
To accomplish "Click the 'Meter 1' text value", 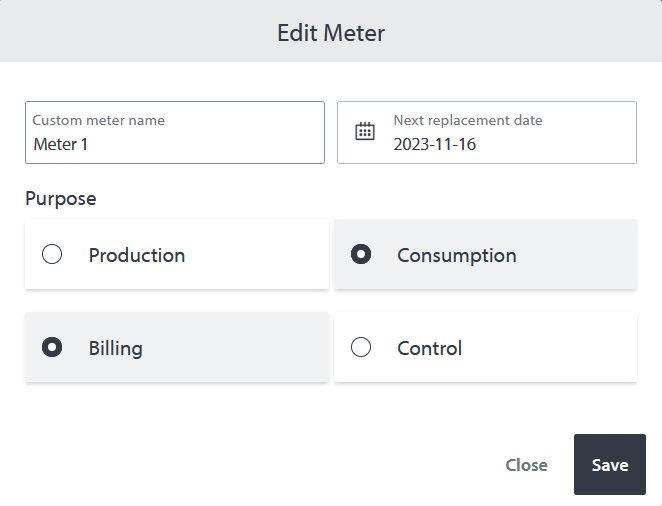I will click(x=61, y=144).
